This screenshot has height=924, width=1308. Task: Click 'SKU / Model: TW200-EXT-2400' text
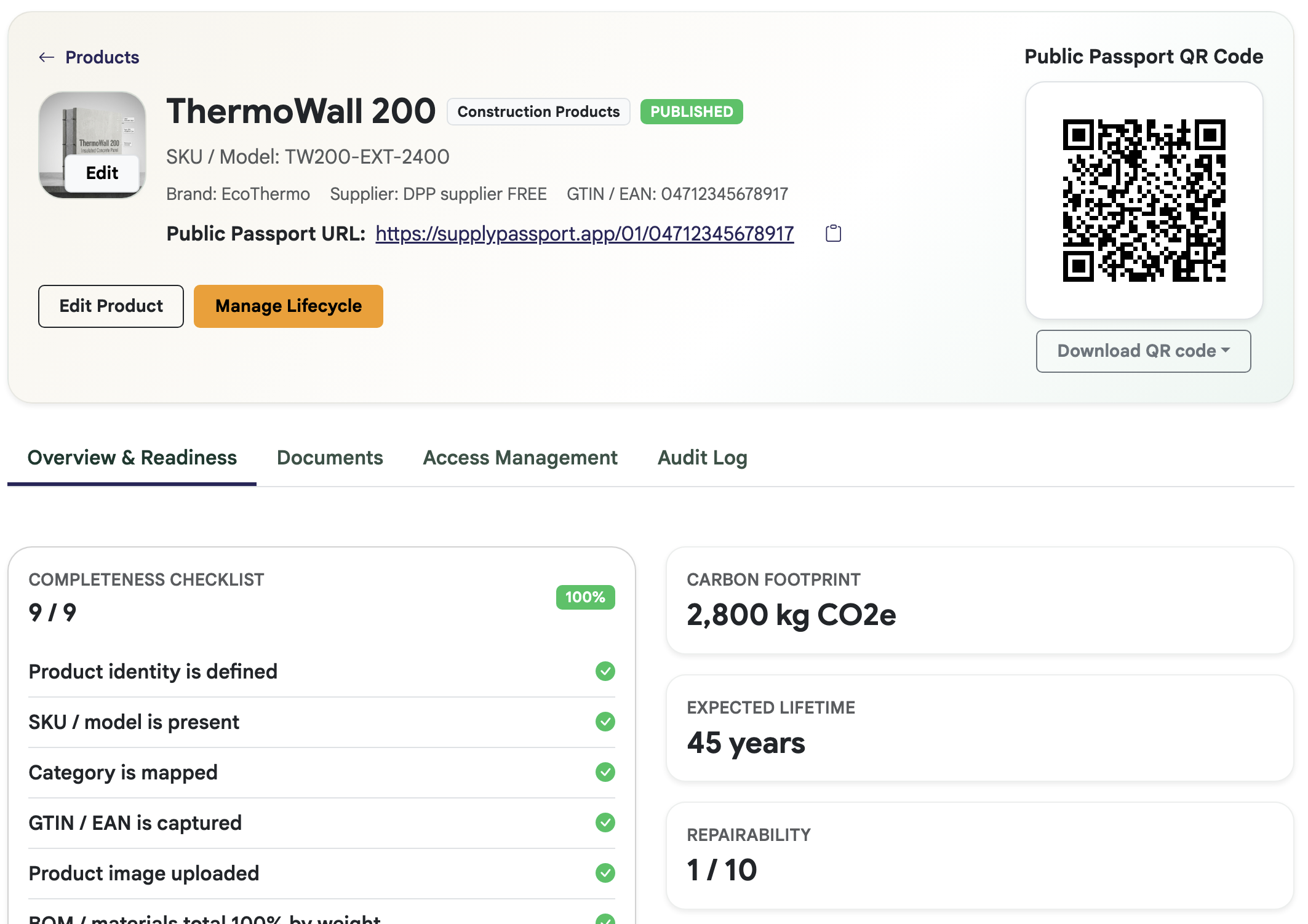pos(308,157)
